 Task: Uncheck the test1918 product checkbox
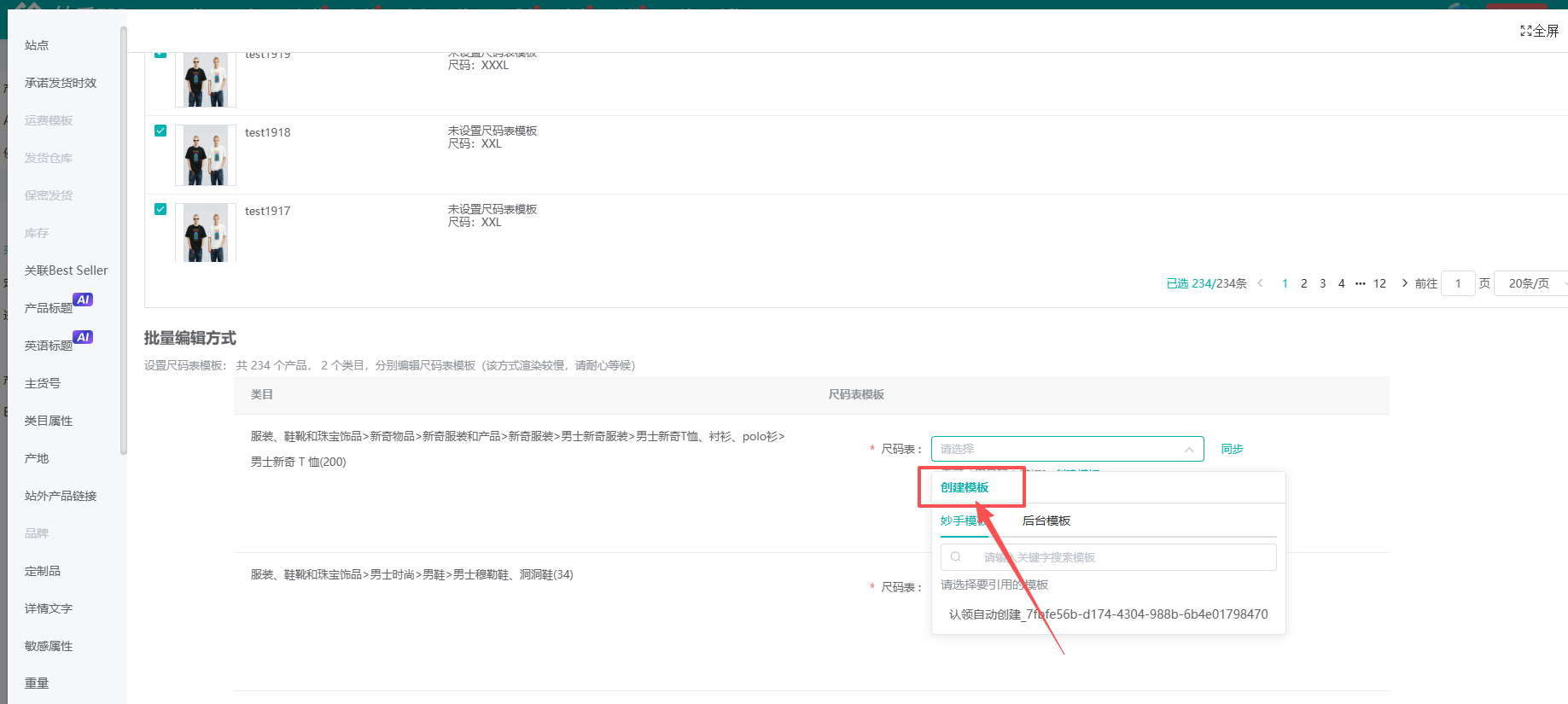click(160, 131)
